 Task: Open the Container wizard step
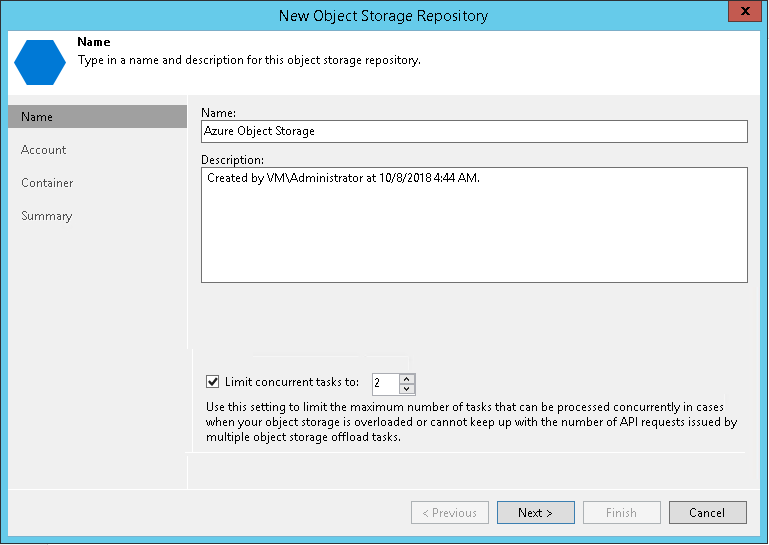pos(47,183)
